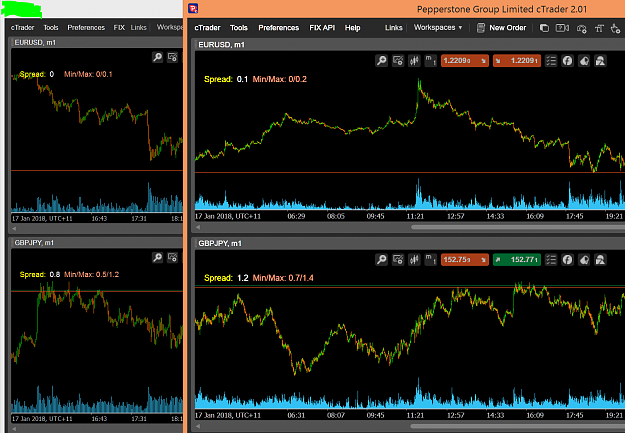Open the checklist icon on front GBPJPY chart
Viewport: 625px width, 433px height.
click(551, 260)
